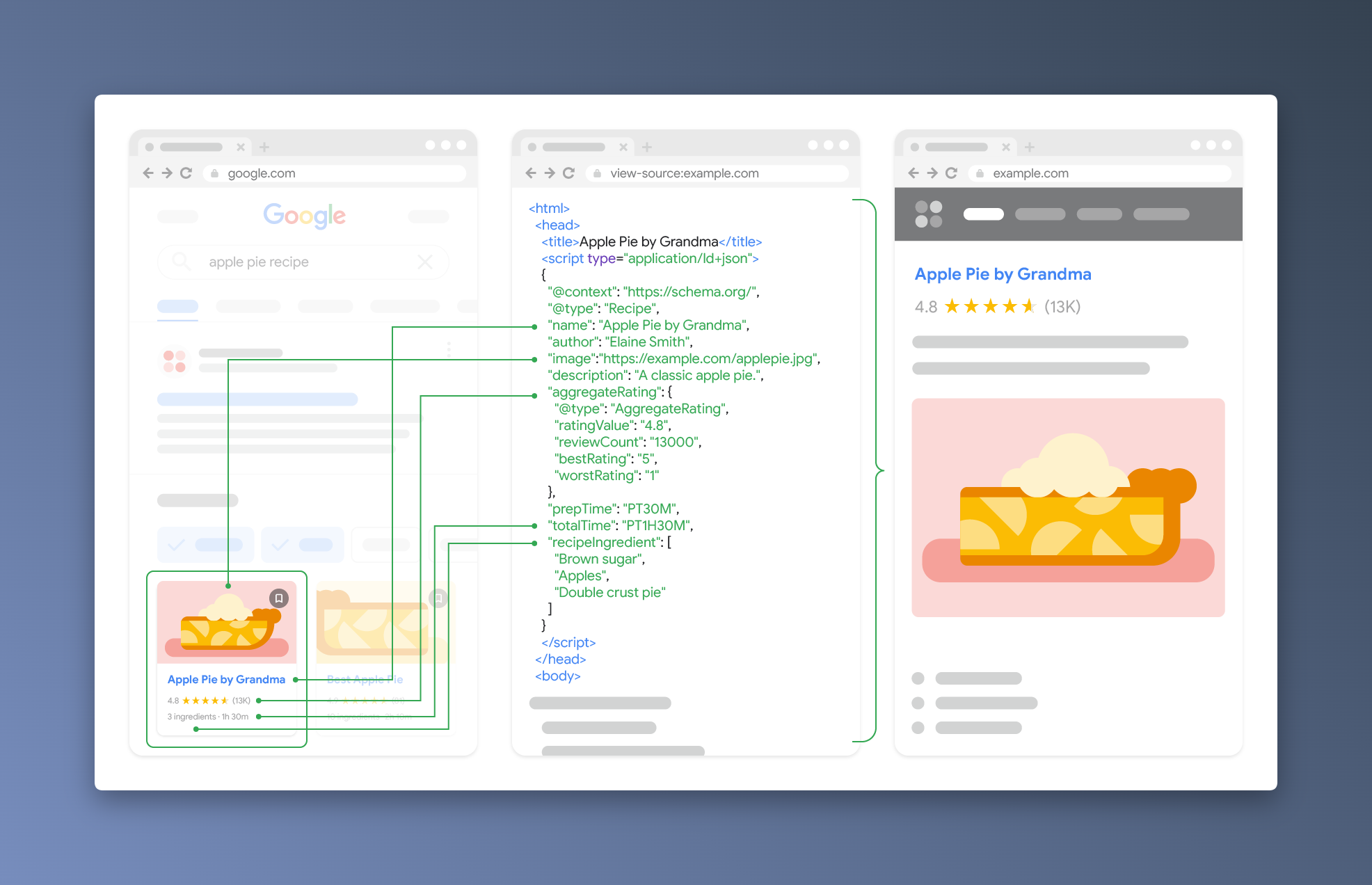
Task: Click the "author": "Elaine Smith" line
Action: click(620, 342)
